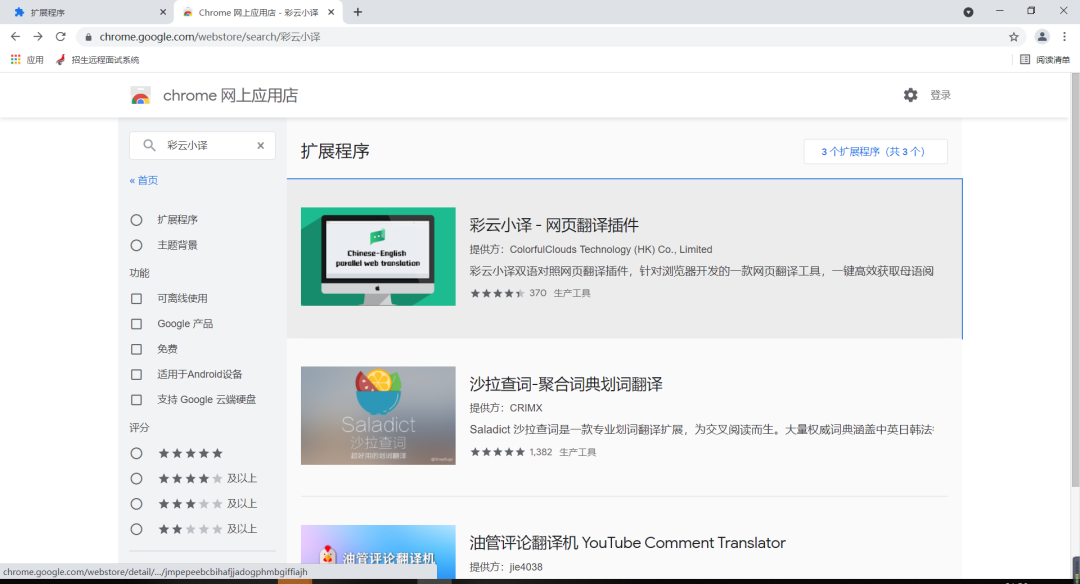Select the 扩展程序 radio filter
The height and width of the screenshot is (584, 1080).
pyautogui.click(x=136, y=220)
